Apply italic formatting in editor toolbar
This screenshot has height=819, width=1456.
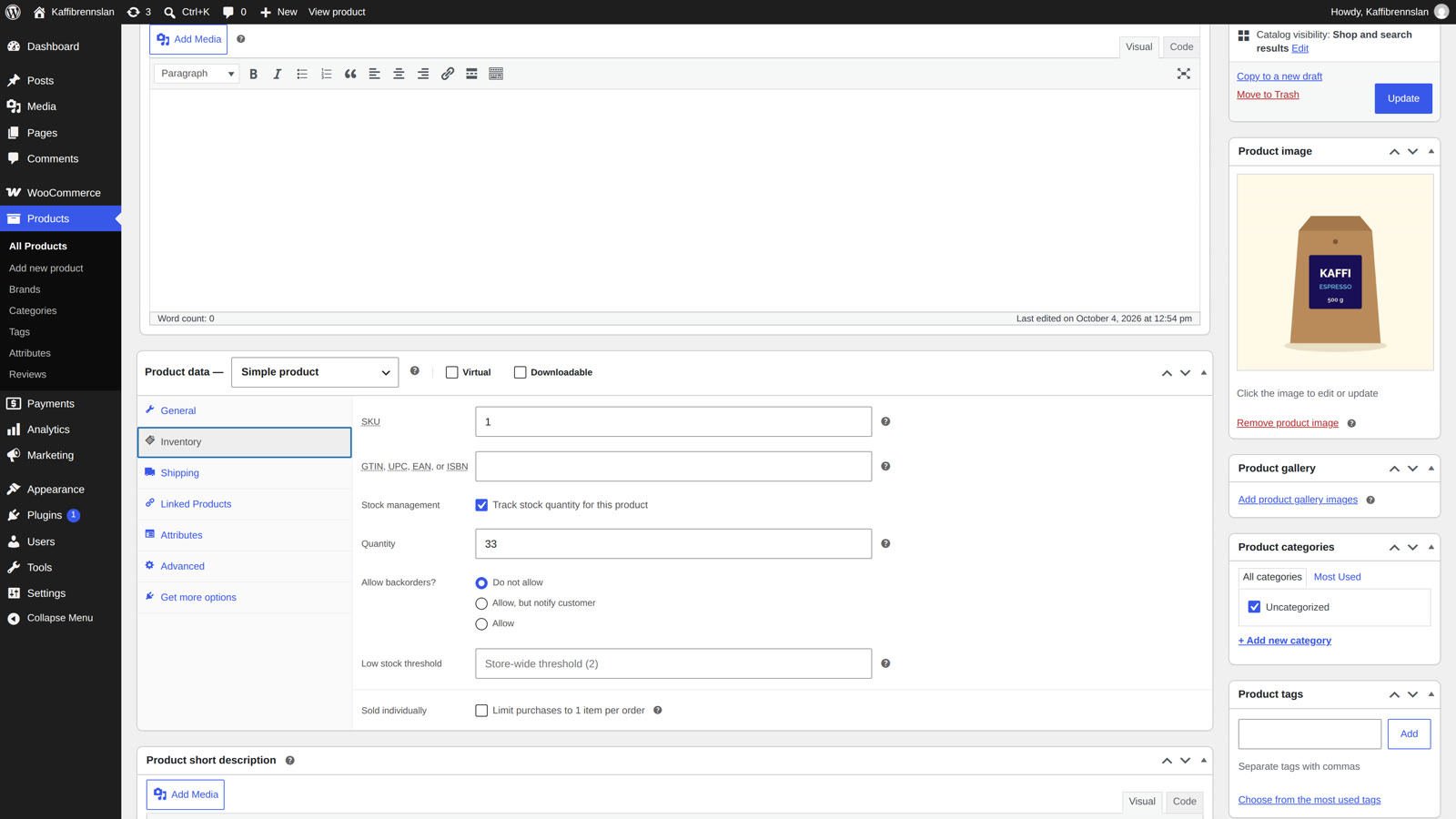[x=278, y=74]
